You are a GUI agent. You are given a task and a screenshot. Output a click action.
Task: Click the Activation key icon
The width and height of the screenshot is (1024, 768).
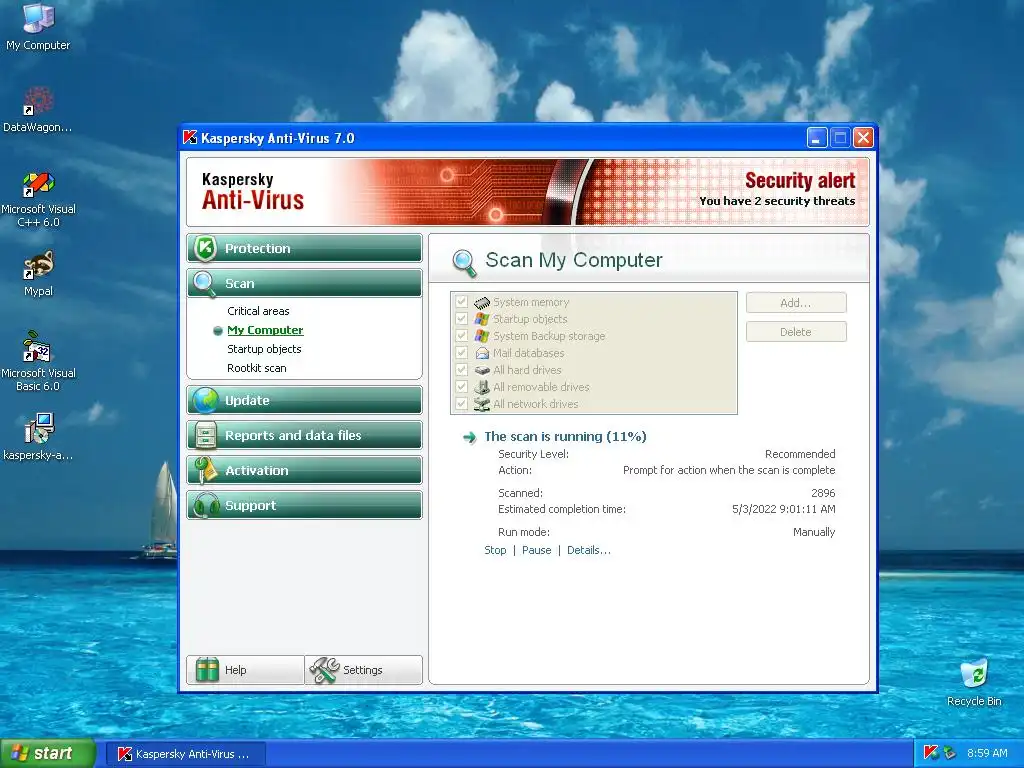[x=205, y=470]
